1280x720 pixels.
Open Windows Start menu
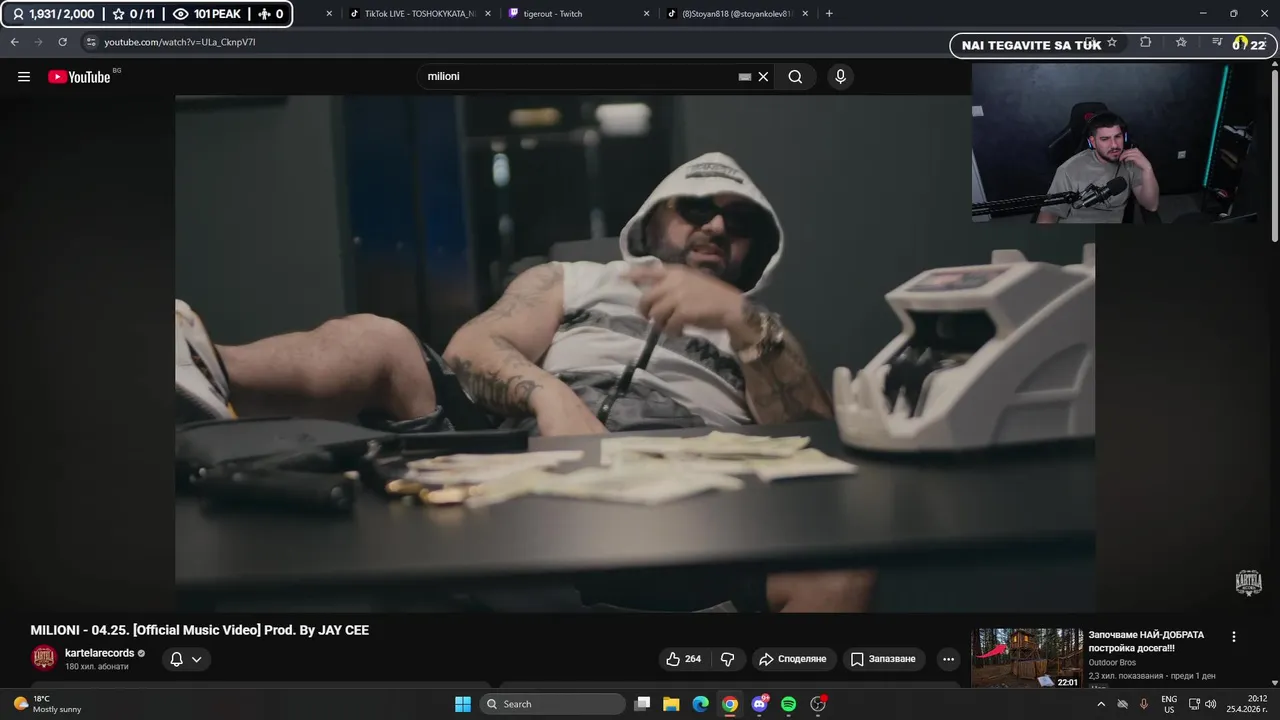coord(463,704)
